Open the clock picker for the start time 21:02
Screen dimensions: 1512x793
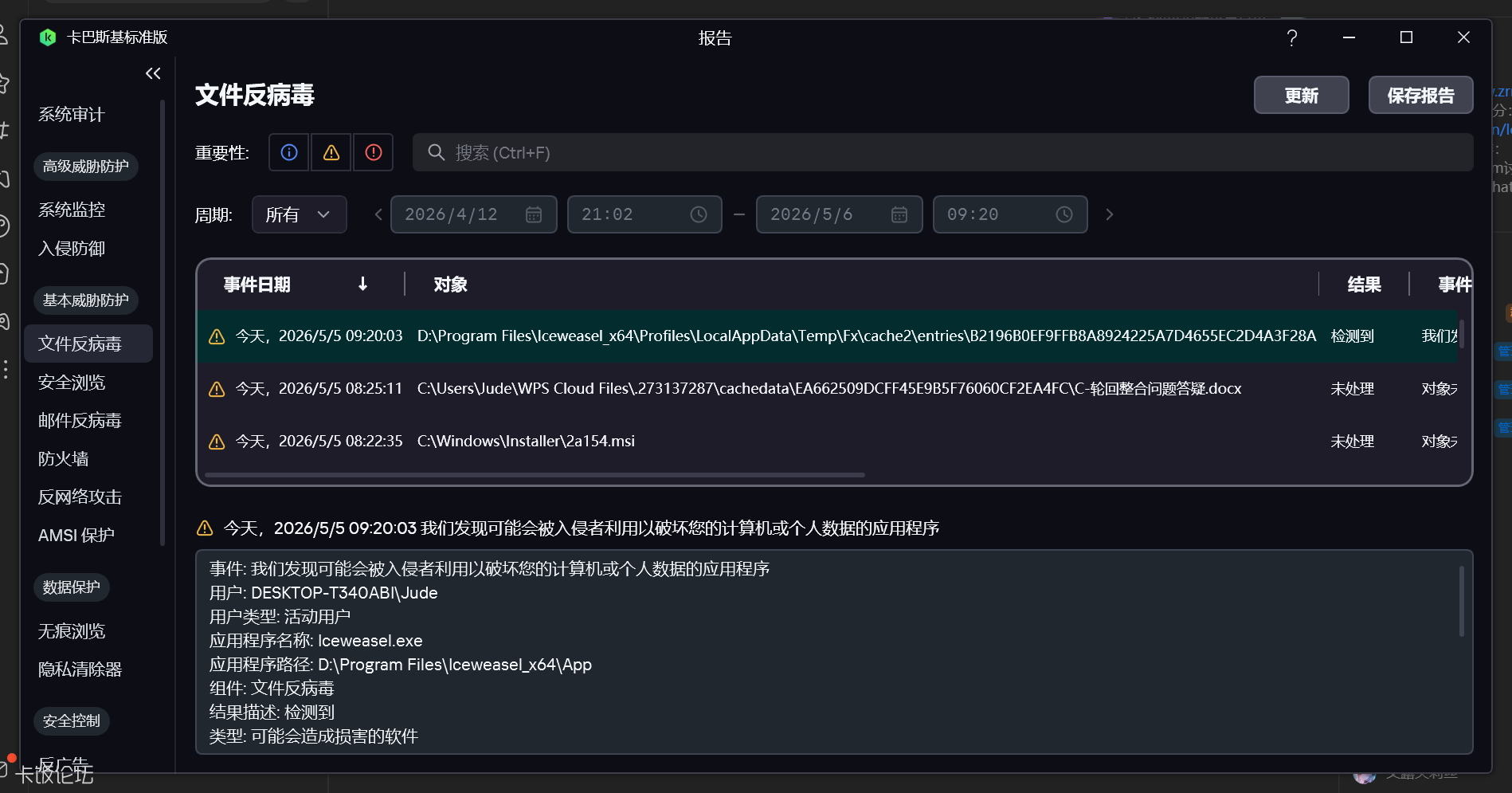click(699, 214)
